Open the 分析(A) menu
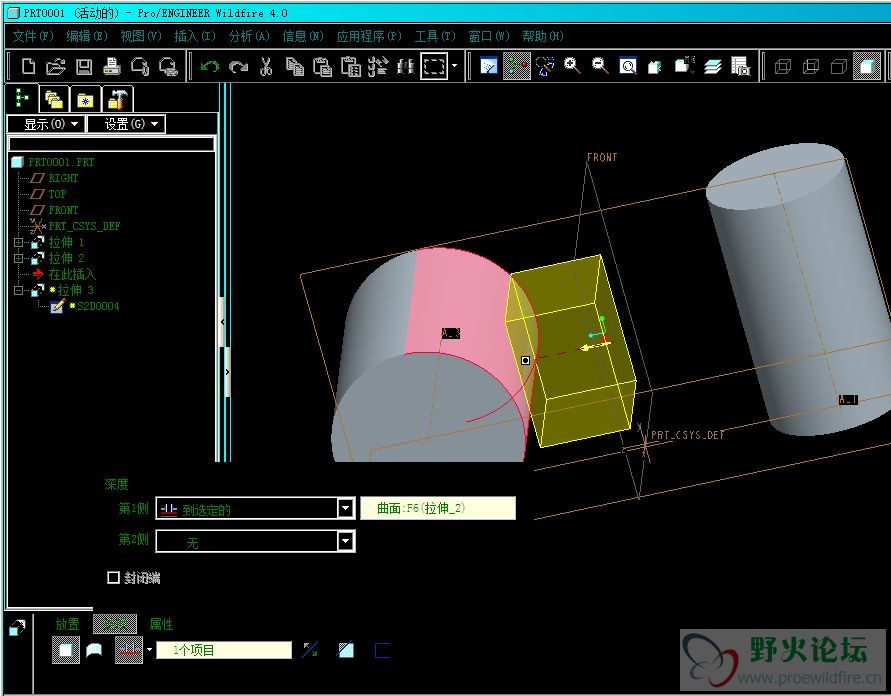891x696 pixels. pos(249,36)
